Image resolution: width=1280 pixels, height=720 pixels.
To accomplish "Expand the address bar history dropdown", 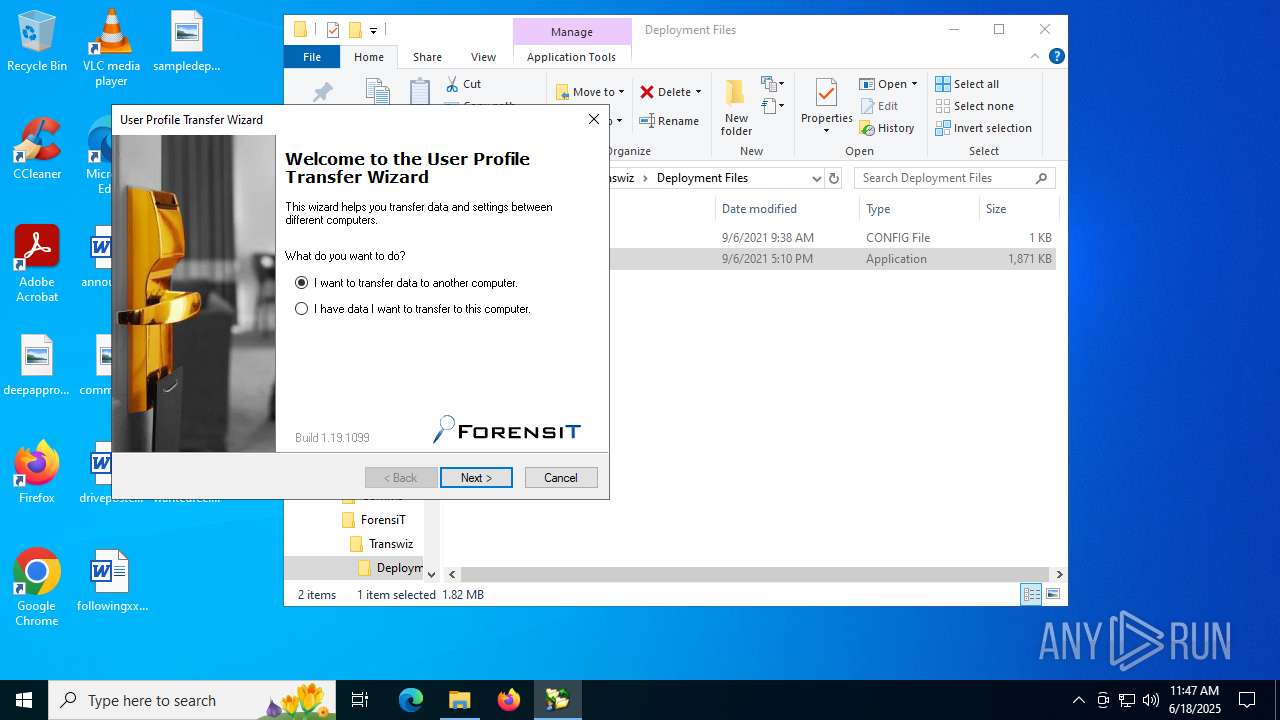I will click(816, 178).
